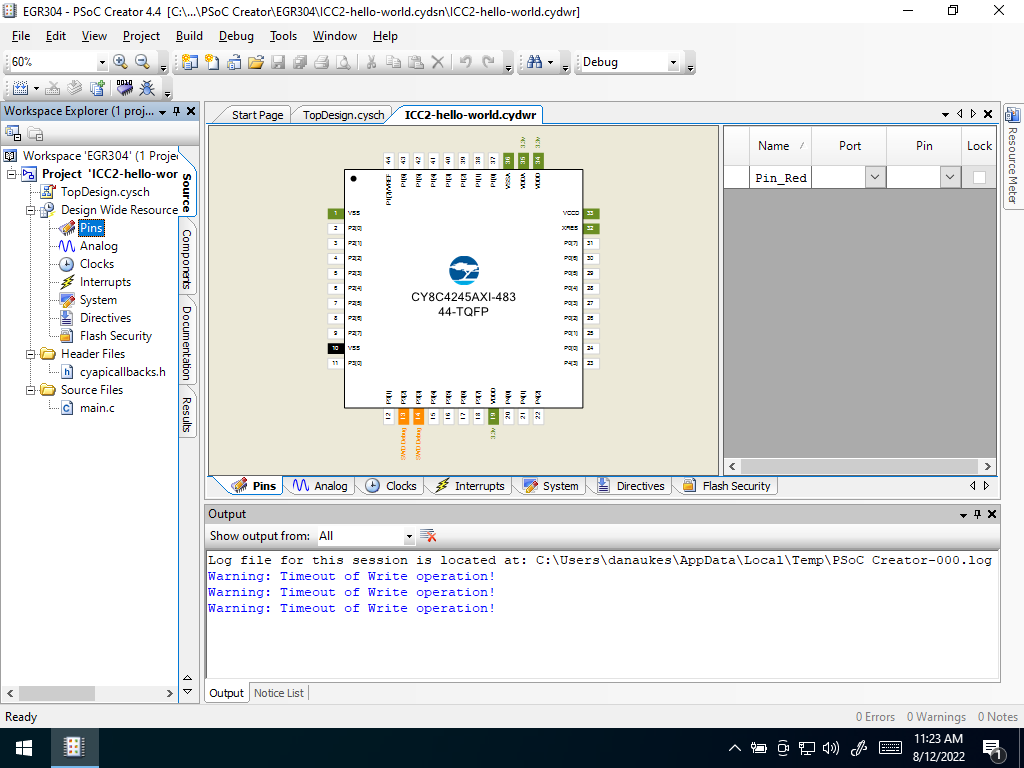Click the Print Preview toolbar icon
Viewport: 1024px width, 768px height.
click(x=343, y=62)
